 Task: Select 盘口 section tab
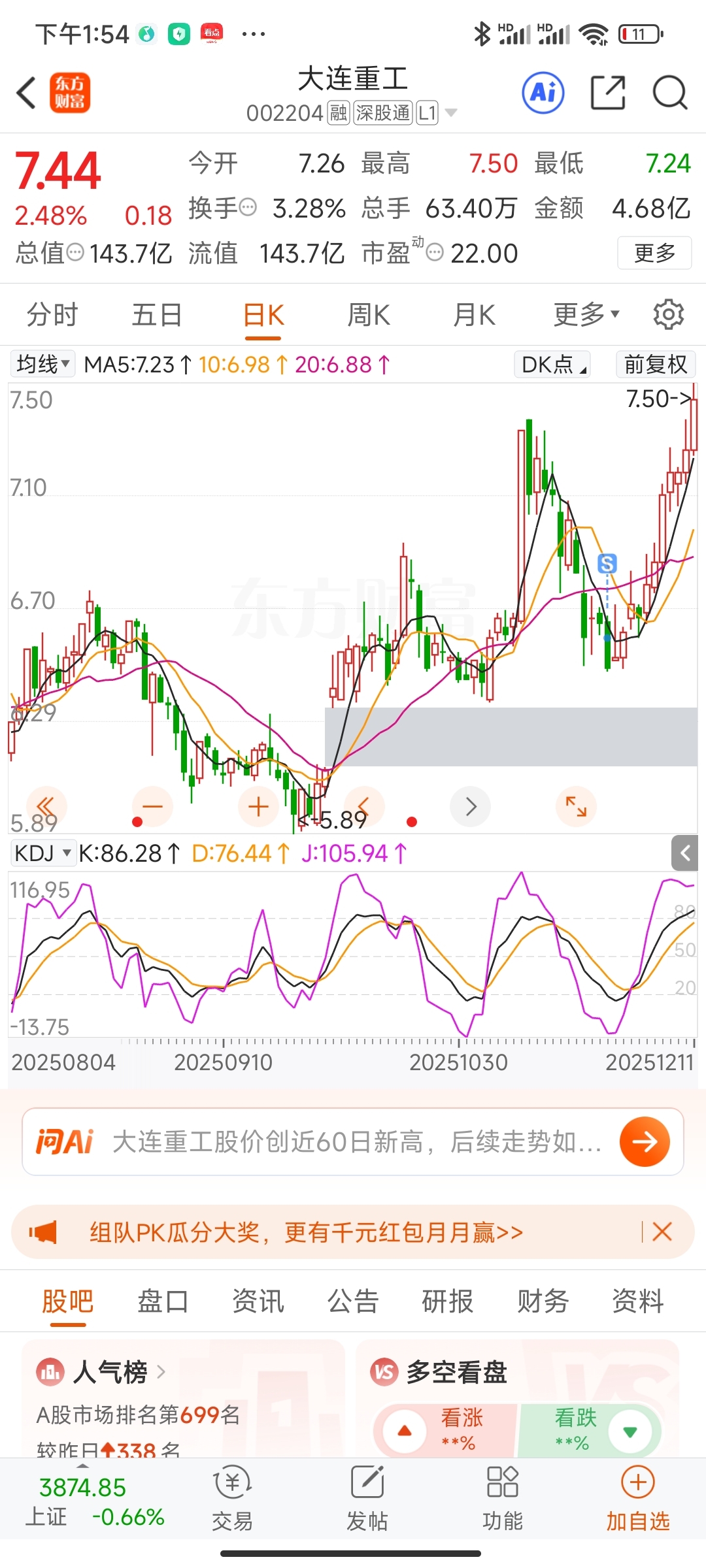pos(163,1301)
